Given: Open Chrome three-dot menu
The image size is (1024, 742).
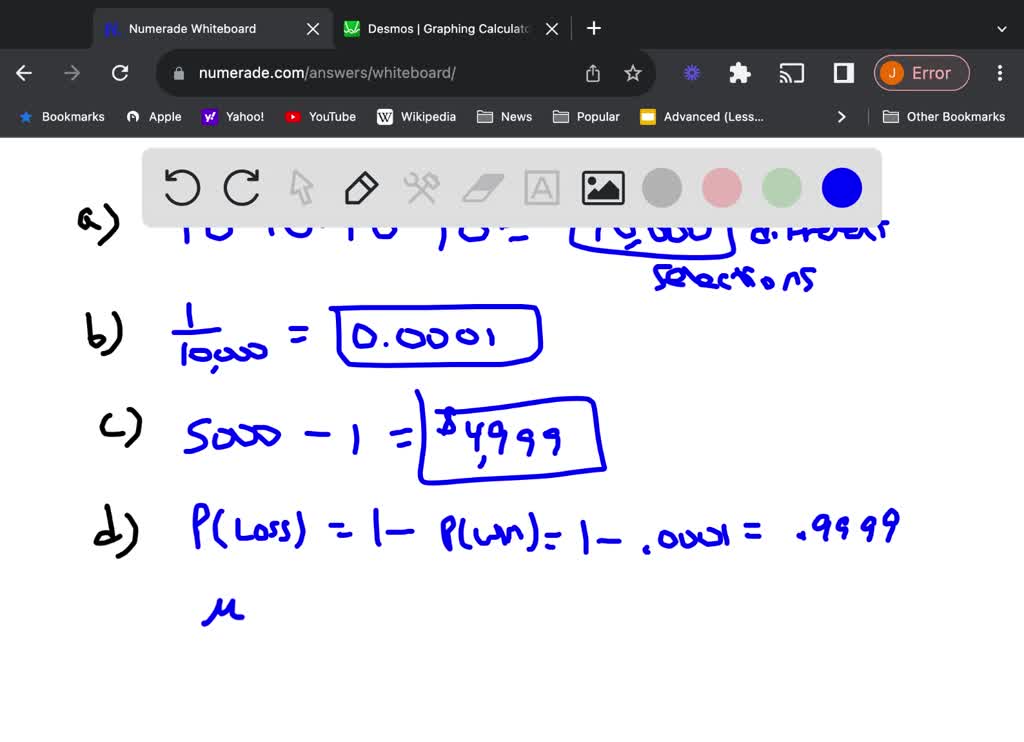Looking at the screenshot, I should pos(1000,73).
